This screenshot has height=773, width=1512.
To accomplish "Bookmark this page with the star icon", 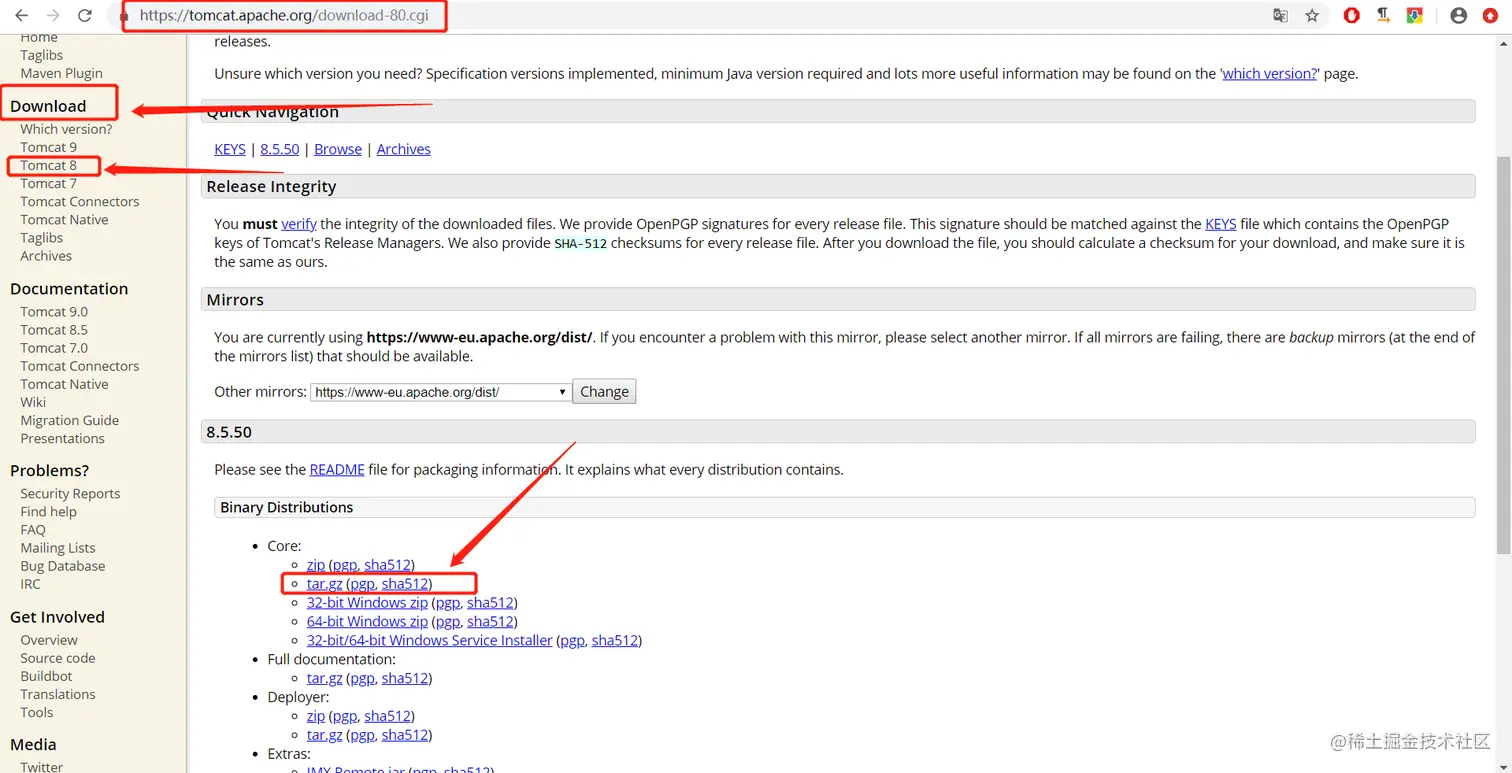I will [x=1312, y=16].
